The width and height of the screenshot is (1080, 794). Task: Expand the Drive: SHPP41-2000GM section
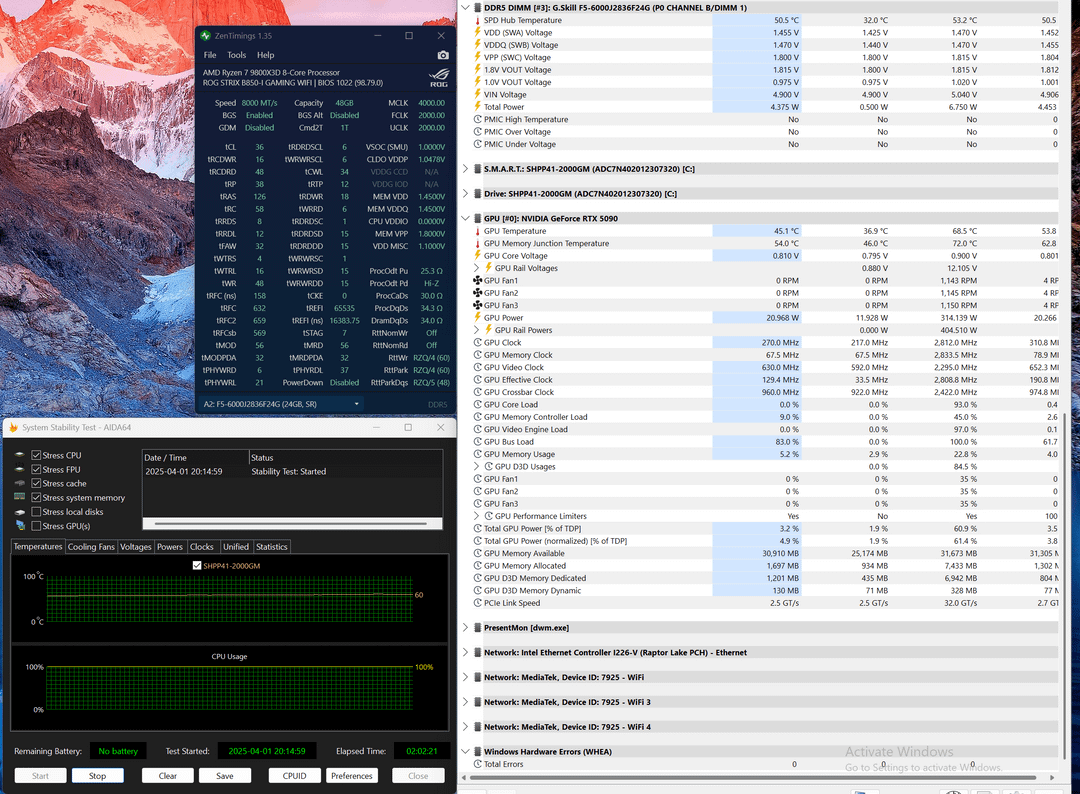pyautogui.click(x=466, y=194)
